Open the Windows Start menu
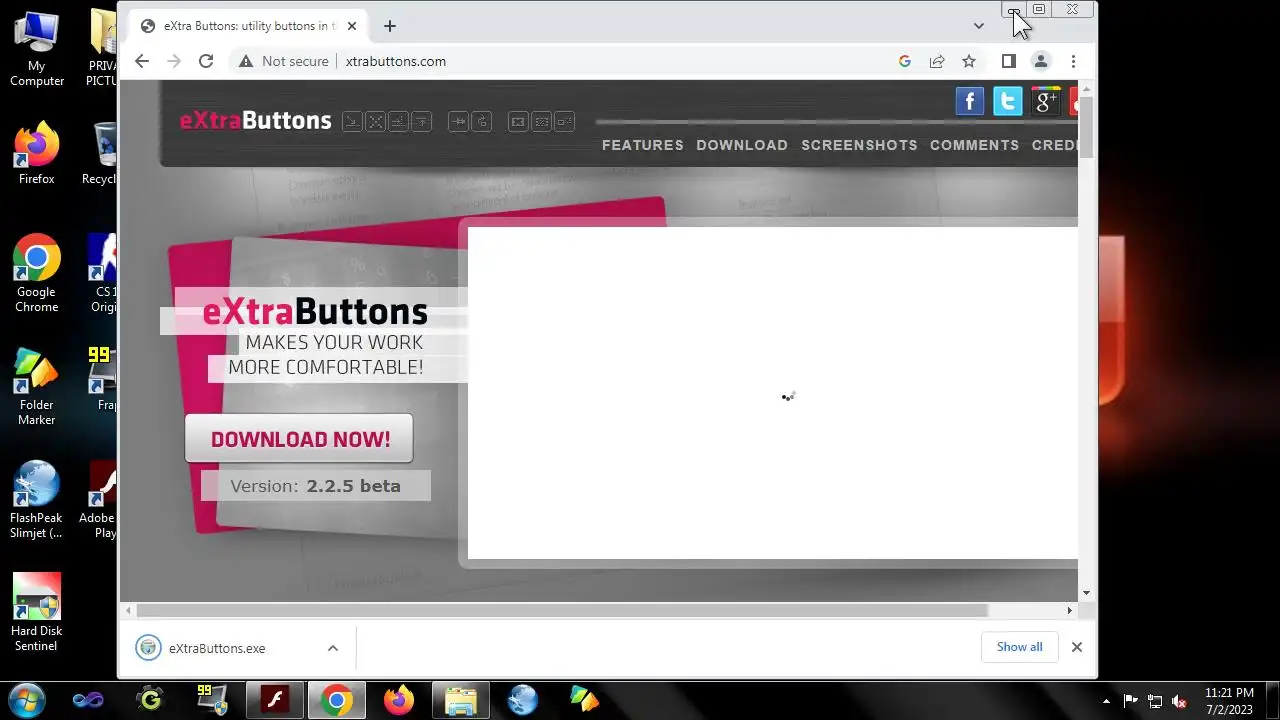The height and width of the screenshot is (720, 1280). point(27,700)
